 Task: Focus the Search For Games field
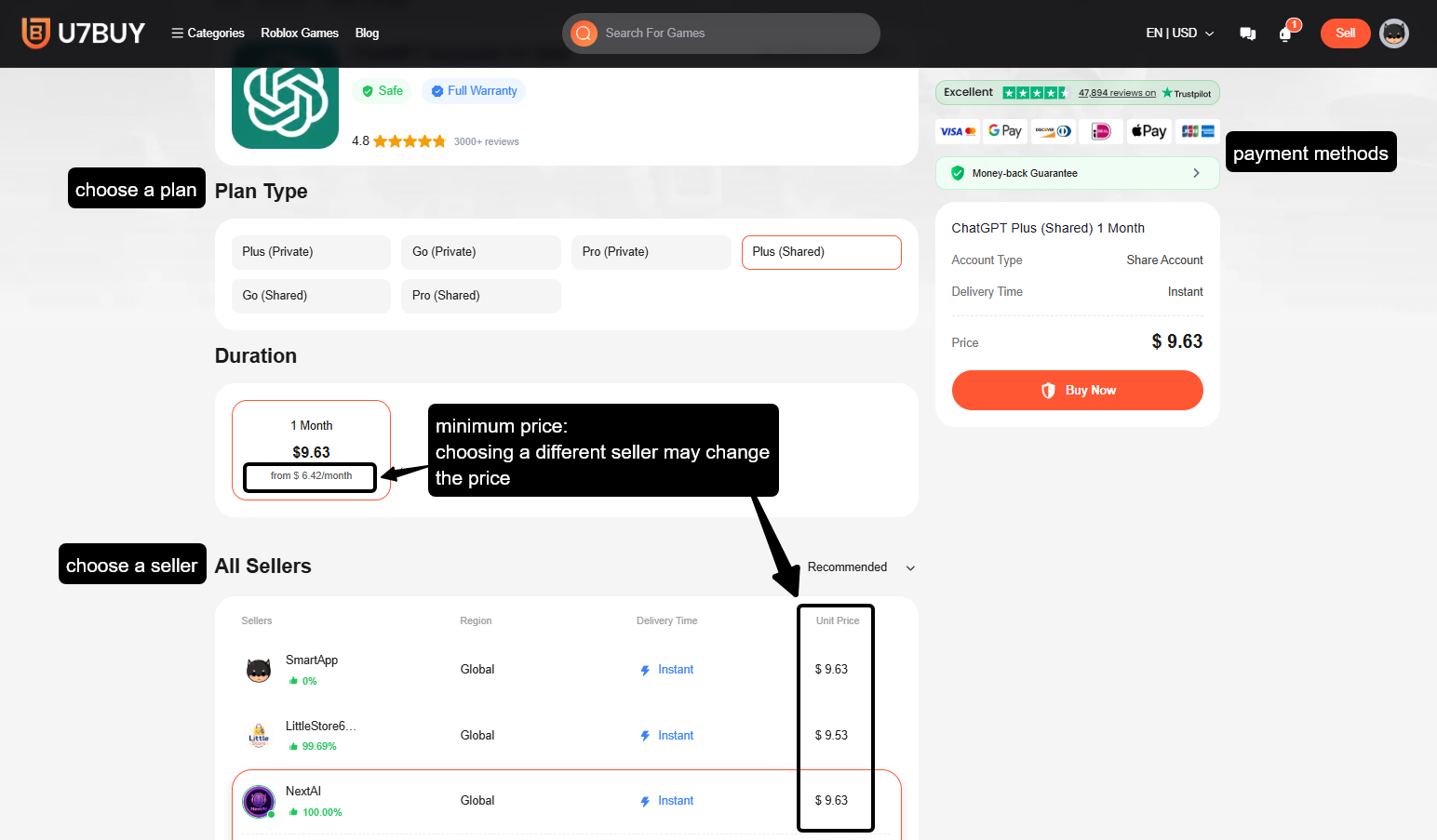721,33
